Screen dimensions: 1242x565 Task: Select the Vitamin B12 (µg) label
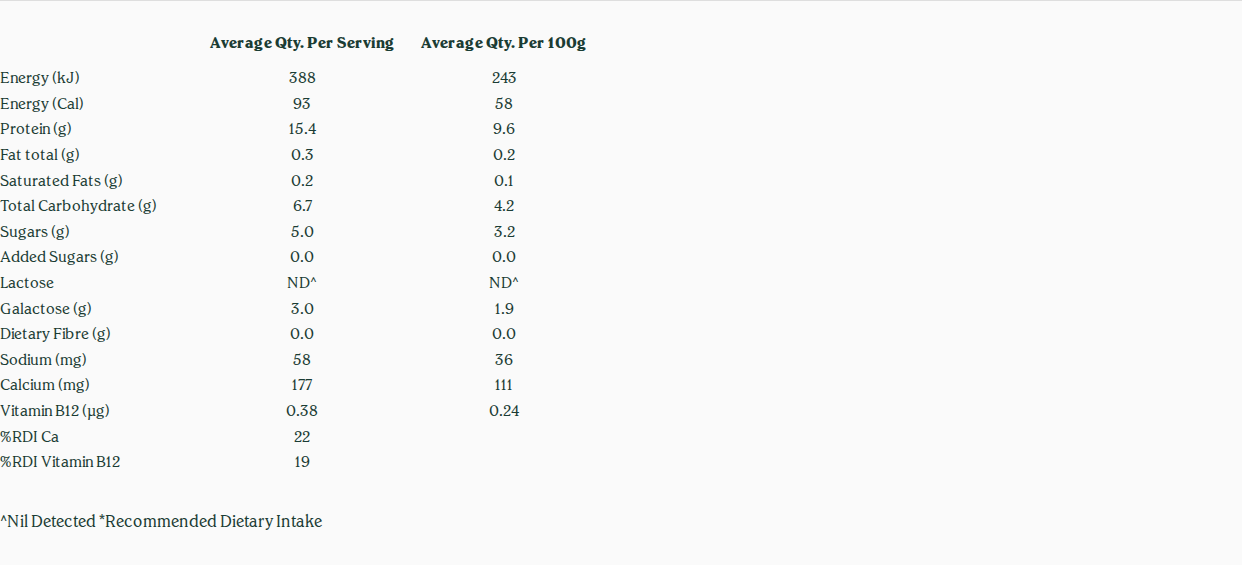[x=55, y=411]
